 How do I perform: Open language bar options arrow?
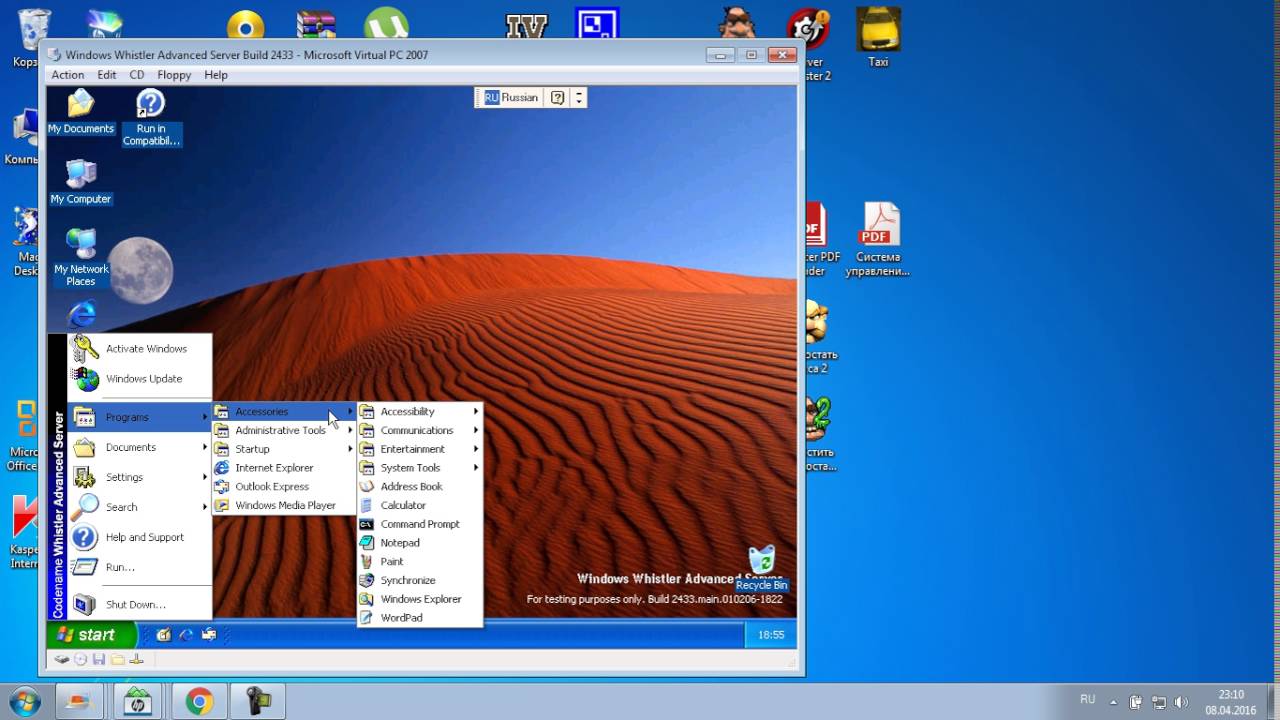coord(578,97)
